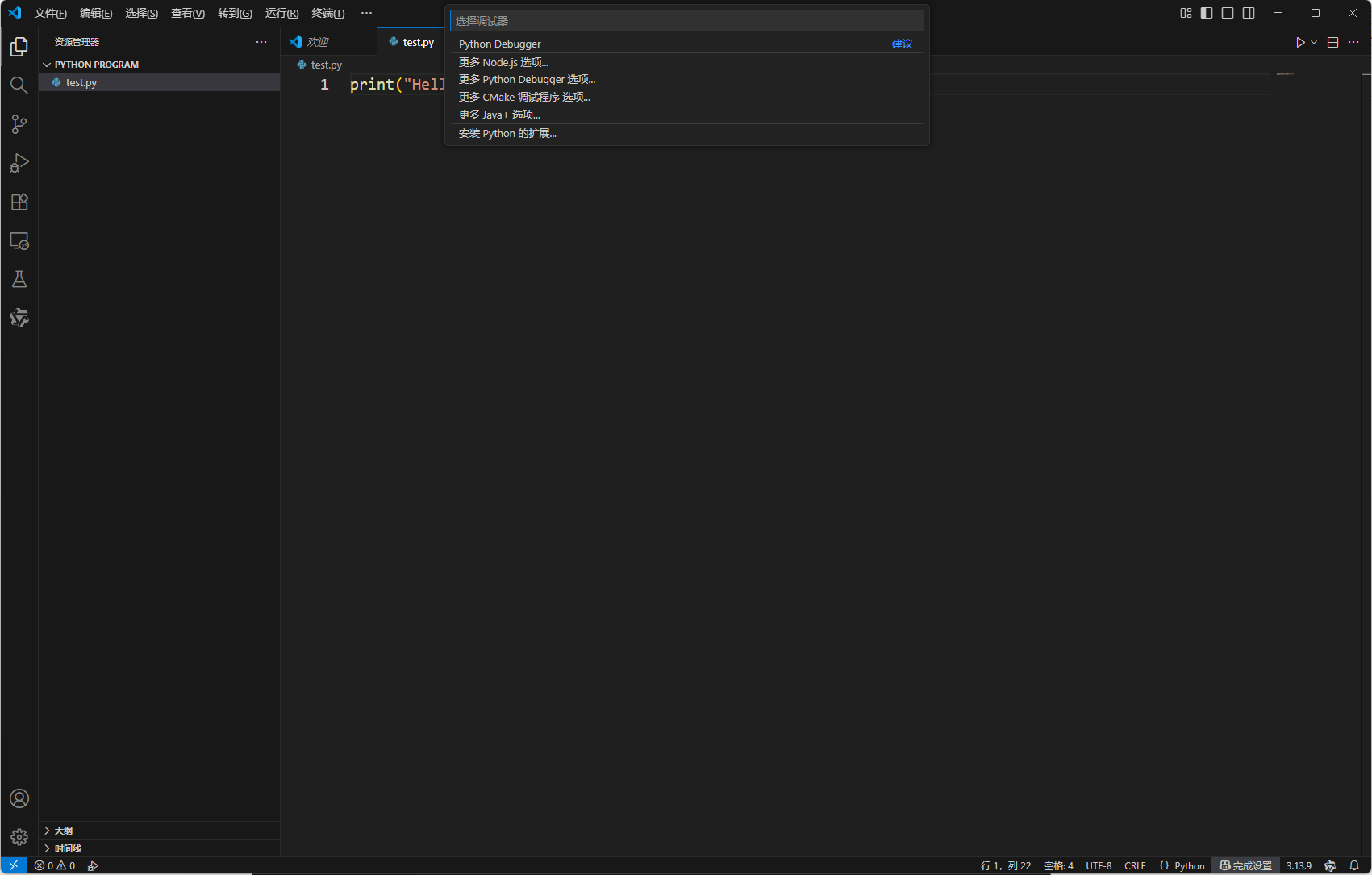Open the Remote Explorer view

point(19,241)
